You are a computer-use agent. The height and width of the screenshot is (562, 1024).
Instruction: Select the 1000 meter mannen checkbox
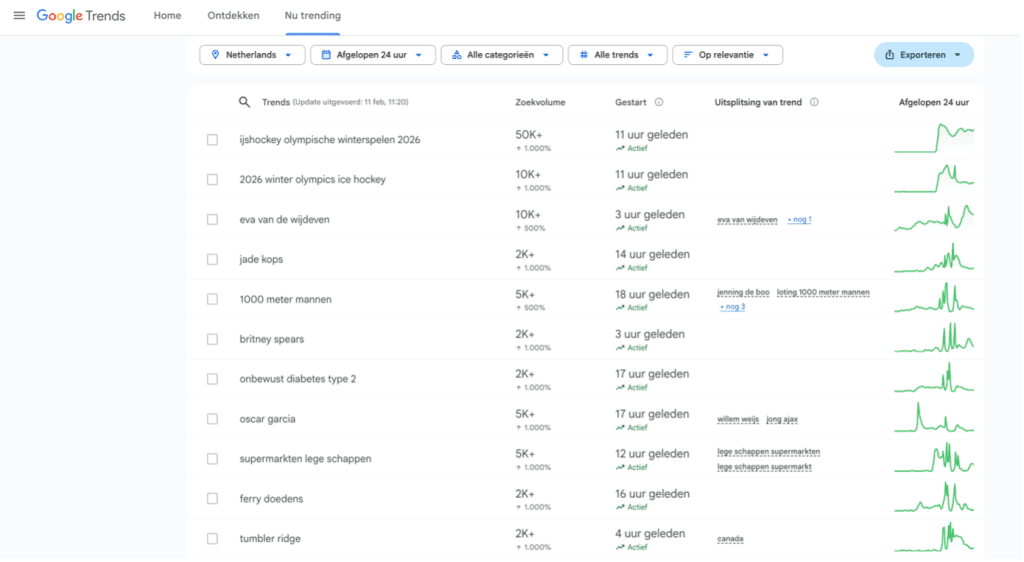[212, 299]
